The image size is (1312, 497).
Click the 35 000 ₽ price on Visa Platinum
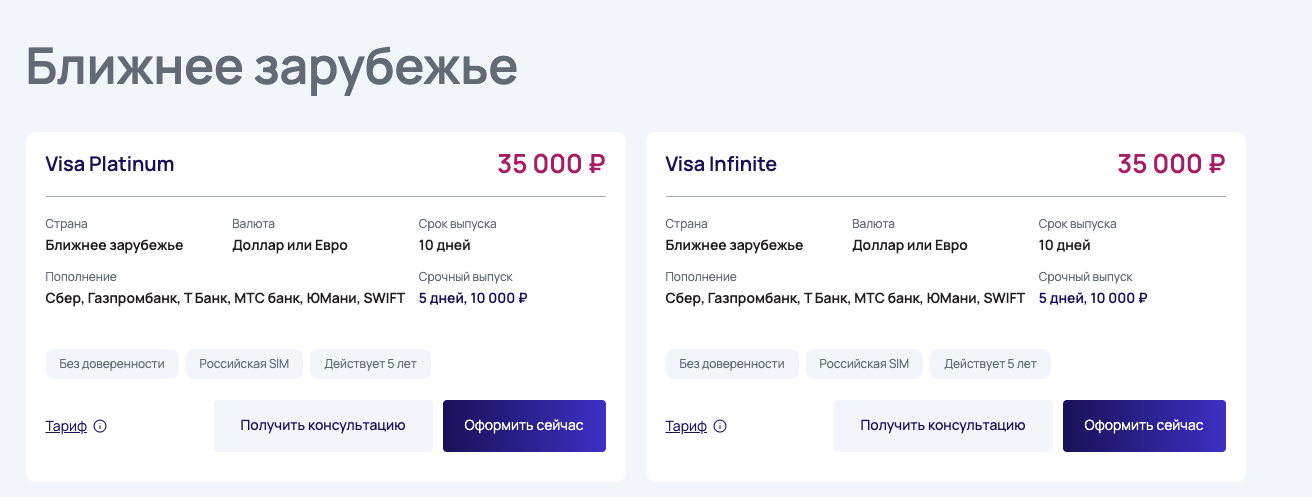[x=551, y=164]
